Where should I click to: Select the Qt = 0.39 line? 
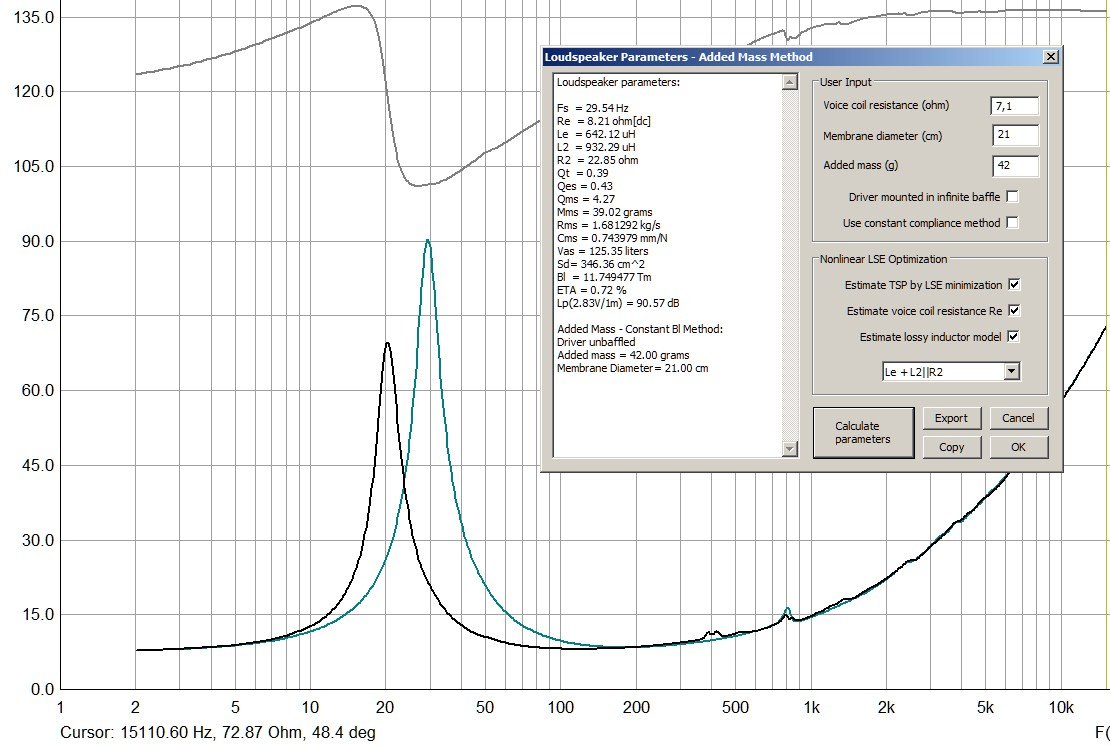583,173
